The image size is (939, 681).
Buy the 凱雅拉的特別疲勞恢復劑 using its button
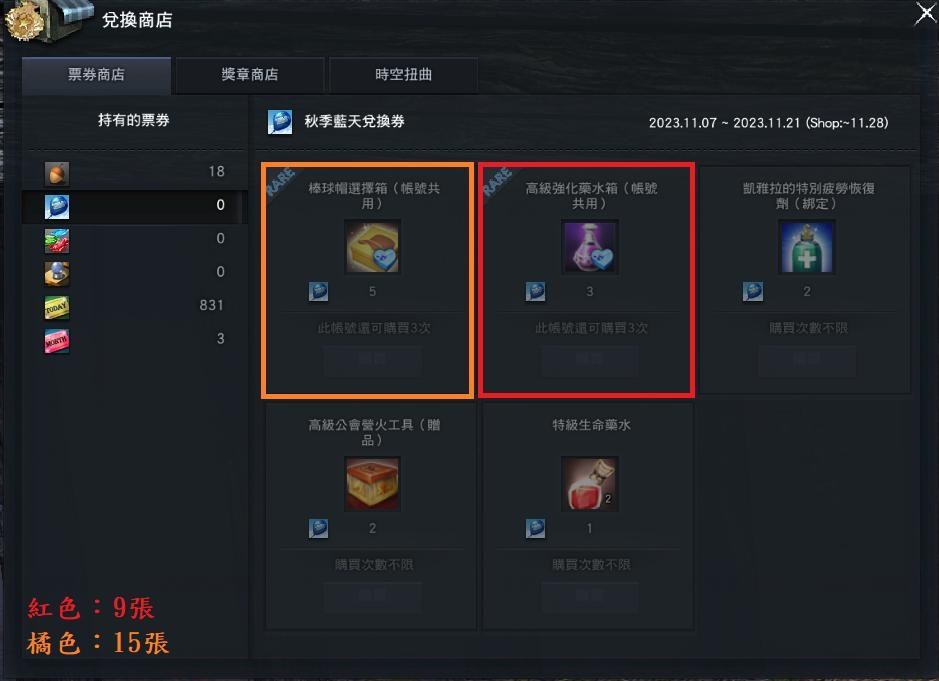(807, 359)
